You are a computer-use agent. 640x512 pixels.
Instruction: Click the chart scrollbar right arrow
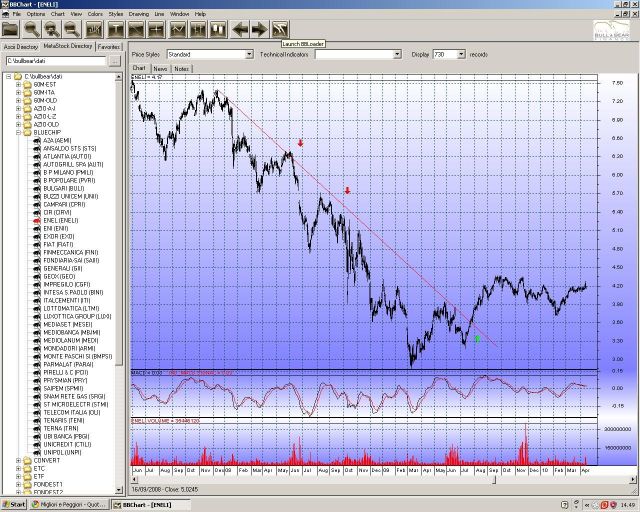(633, 480)
